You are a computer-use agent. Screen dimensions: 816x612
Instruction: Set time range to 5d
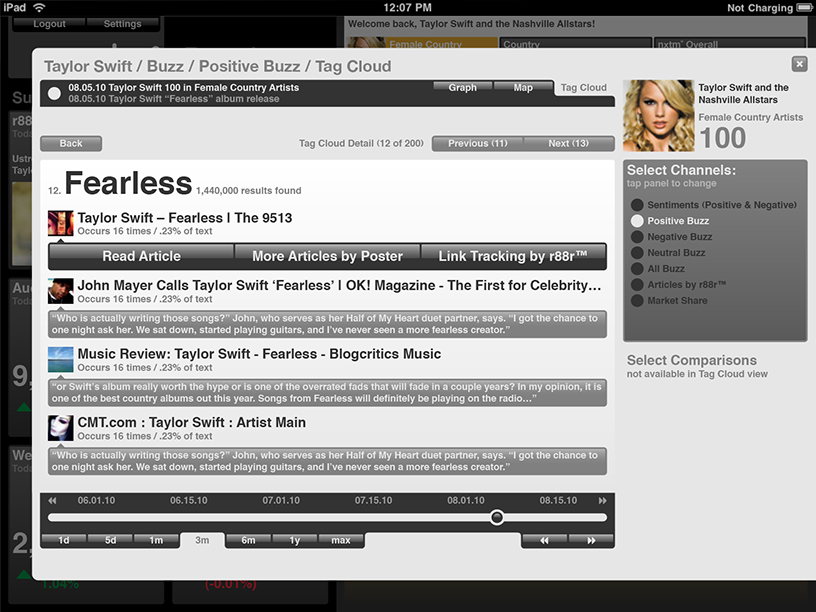110,540
